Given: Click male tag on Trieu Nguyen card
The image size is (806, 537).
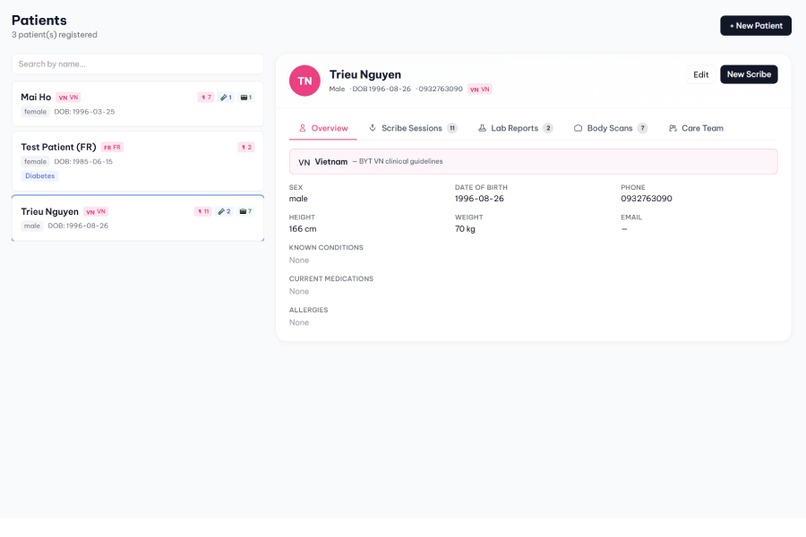Looking at the screenshot, I should (32, 226).
